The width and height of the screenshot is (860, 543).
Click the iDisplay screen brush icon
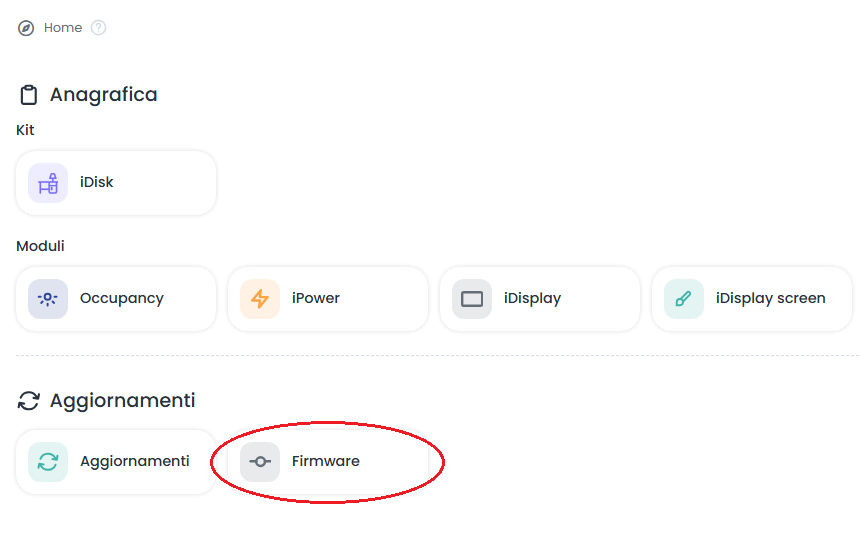[684, 299]
